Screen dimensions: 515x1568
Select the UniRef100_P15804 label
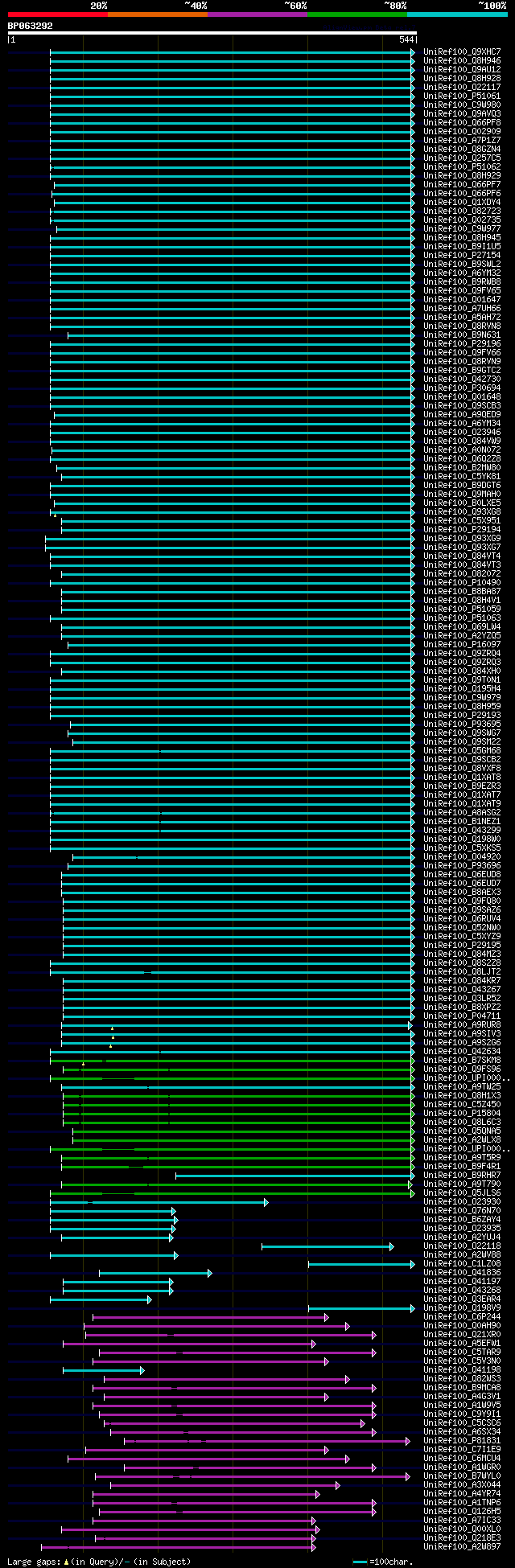tap(462, 1113)
